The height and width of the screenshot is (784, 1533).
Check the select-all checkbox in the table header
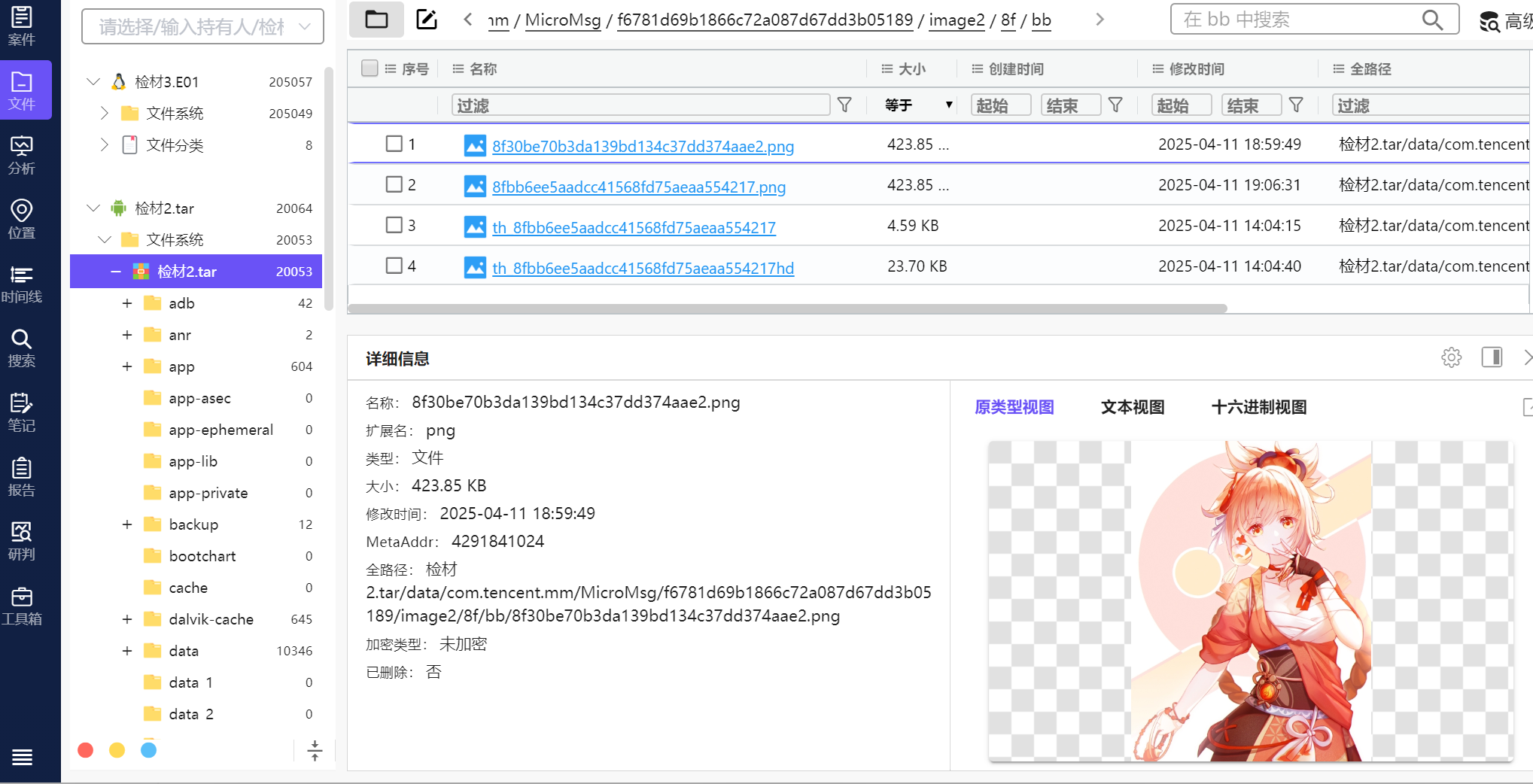[x=370, y=68]
